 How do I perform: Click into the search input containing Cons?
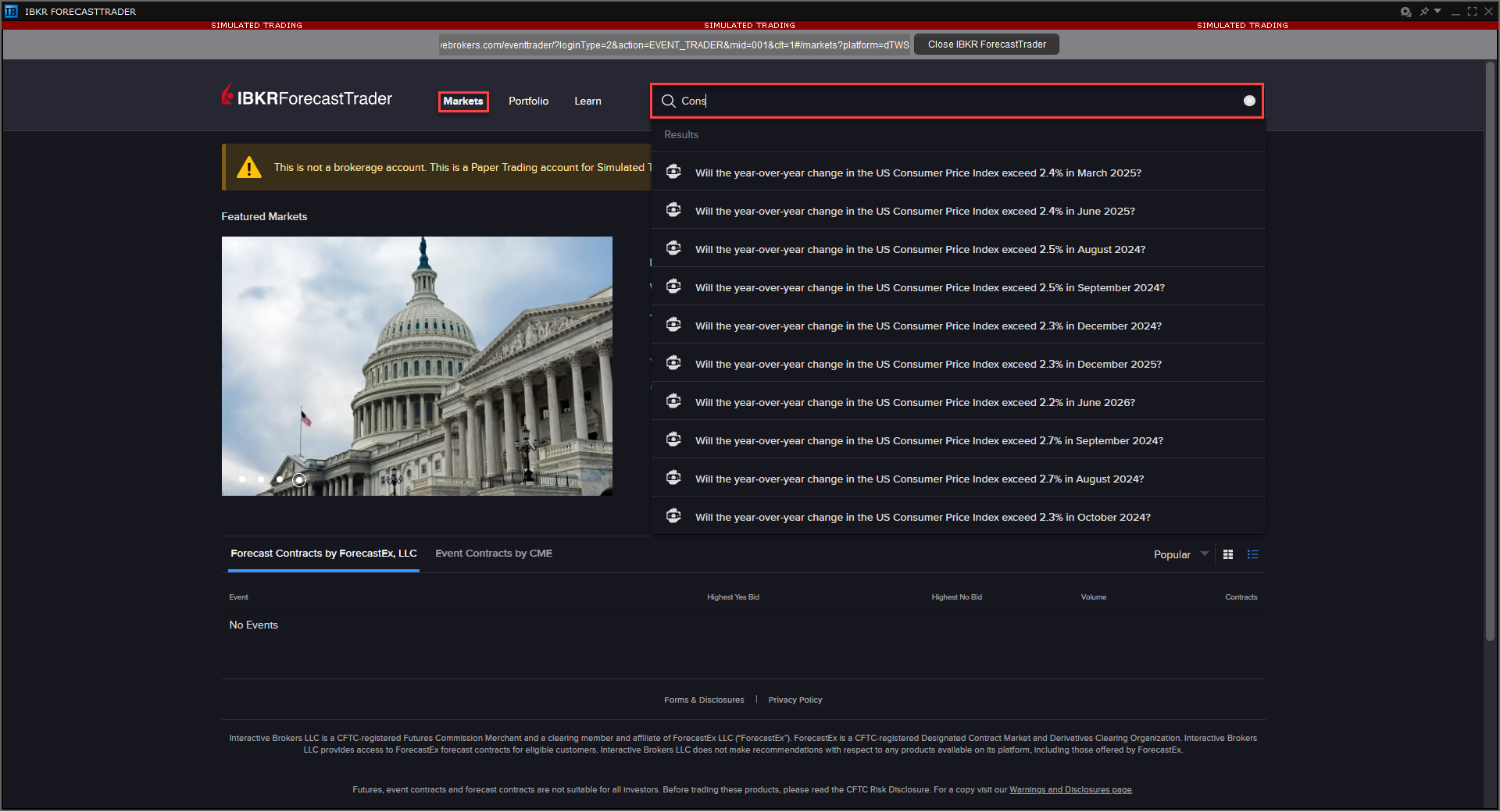[957, 101]
